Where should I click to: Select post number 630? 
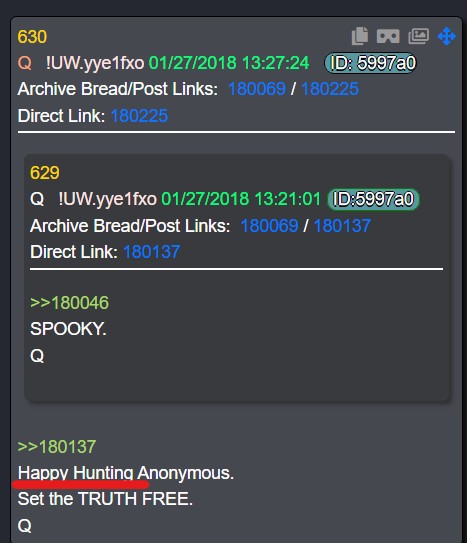(x=32, y=37)
